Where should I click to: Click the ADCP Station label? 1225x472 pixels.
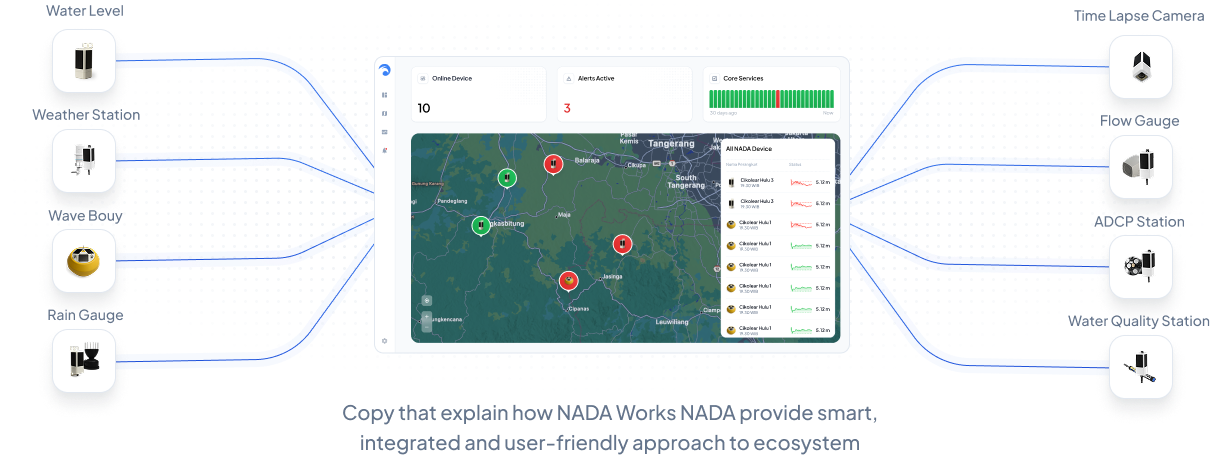(x=1139, y=222)
